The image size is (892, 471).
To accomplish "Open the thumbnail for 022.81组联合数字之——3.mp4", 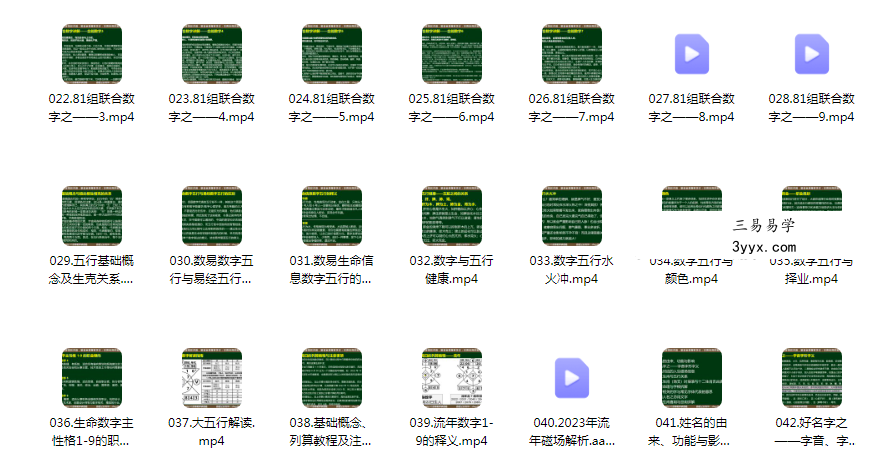I will click(92, 54).
